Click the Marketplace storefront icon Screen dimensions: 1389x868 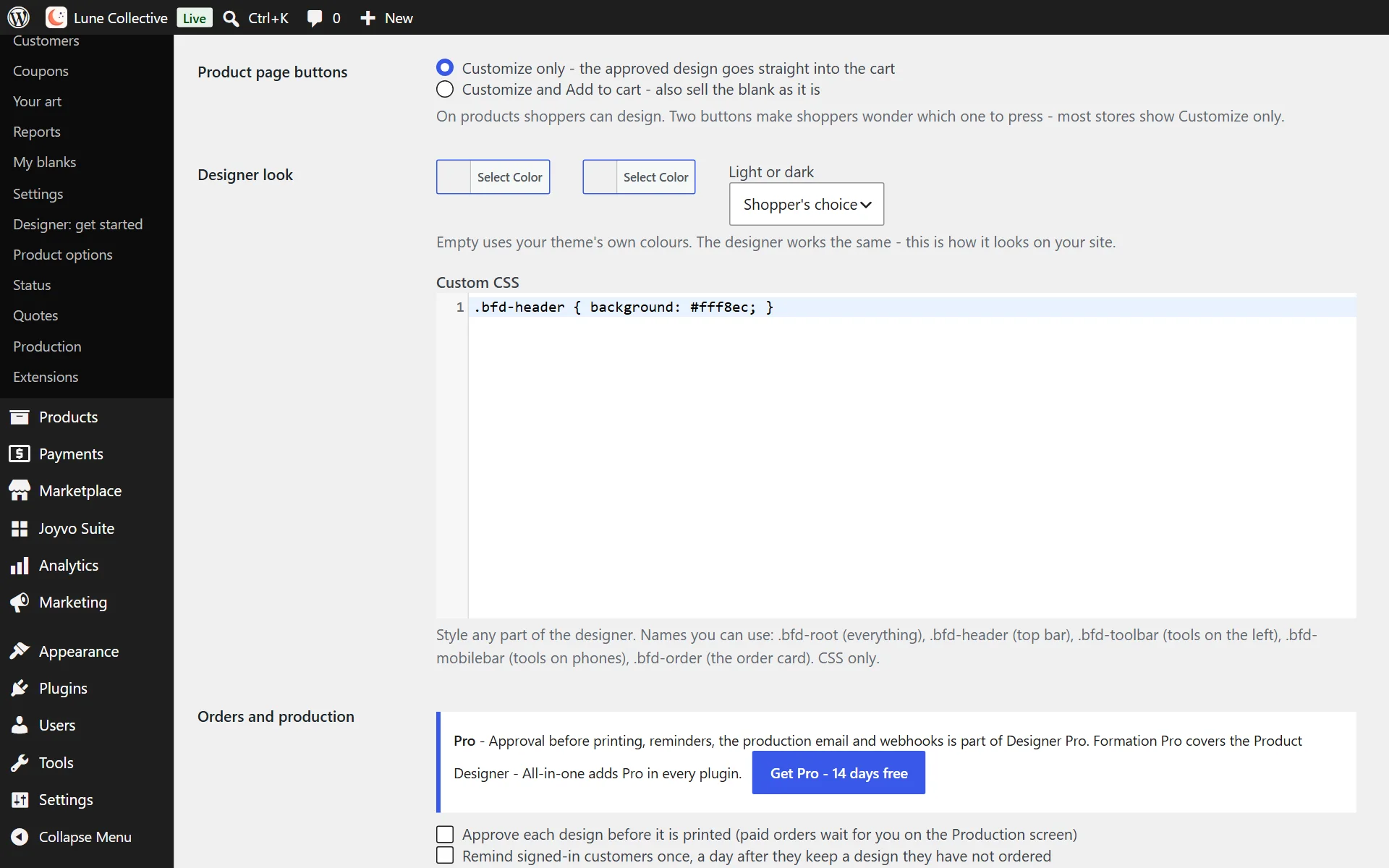[x=20, y=490]
